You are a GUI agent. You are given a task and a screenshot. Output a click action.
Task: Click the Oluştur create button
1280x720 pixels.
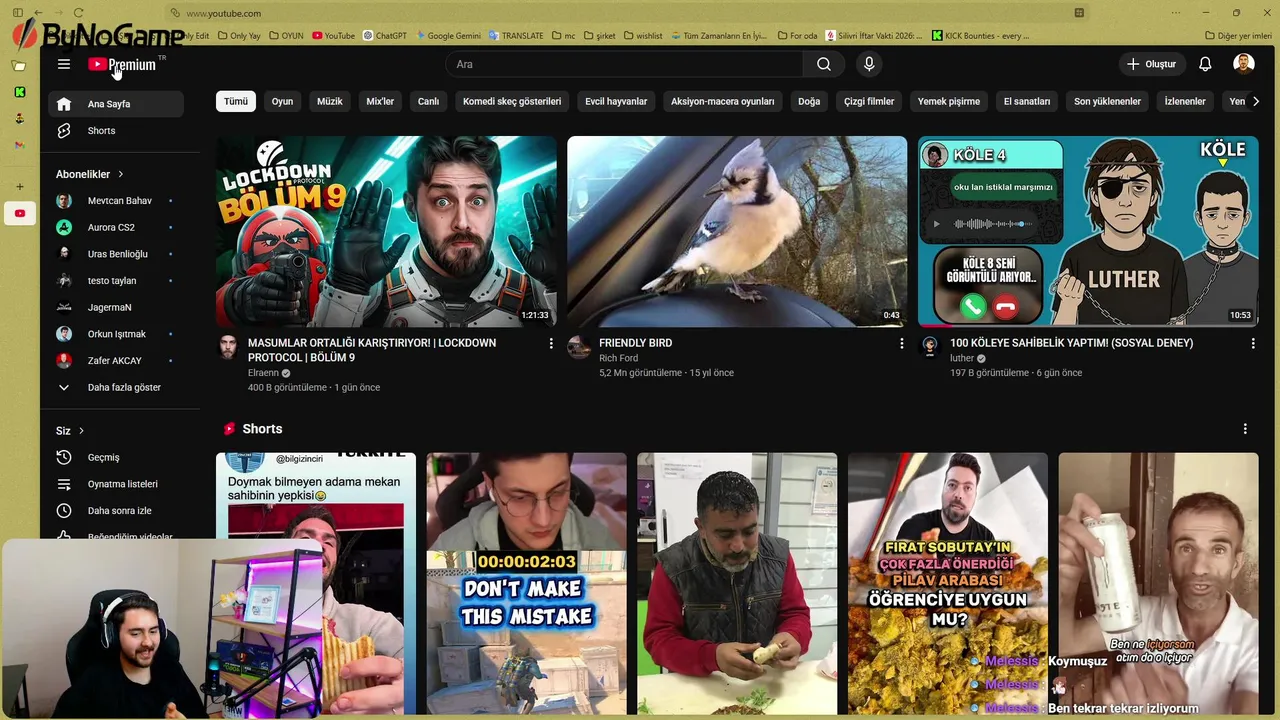1151,64
